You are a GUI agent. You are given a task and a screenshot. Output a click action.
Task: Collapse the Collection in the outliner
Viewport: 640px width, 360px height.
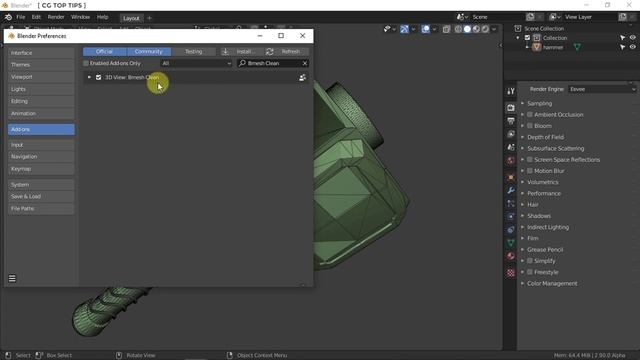(x=518, y=38)
